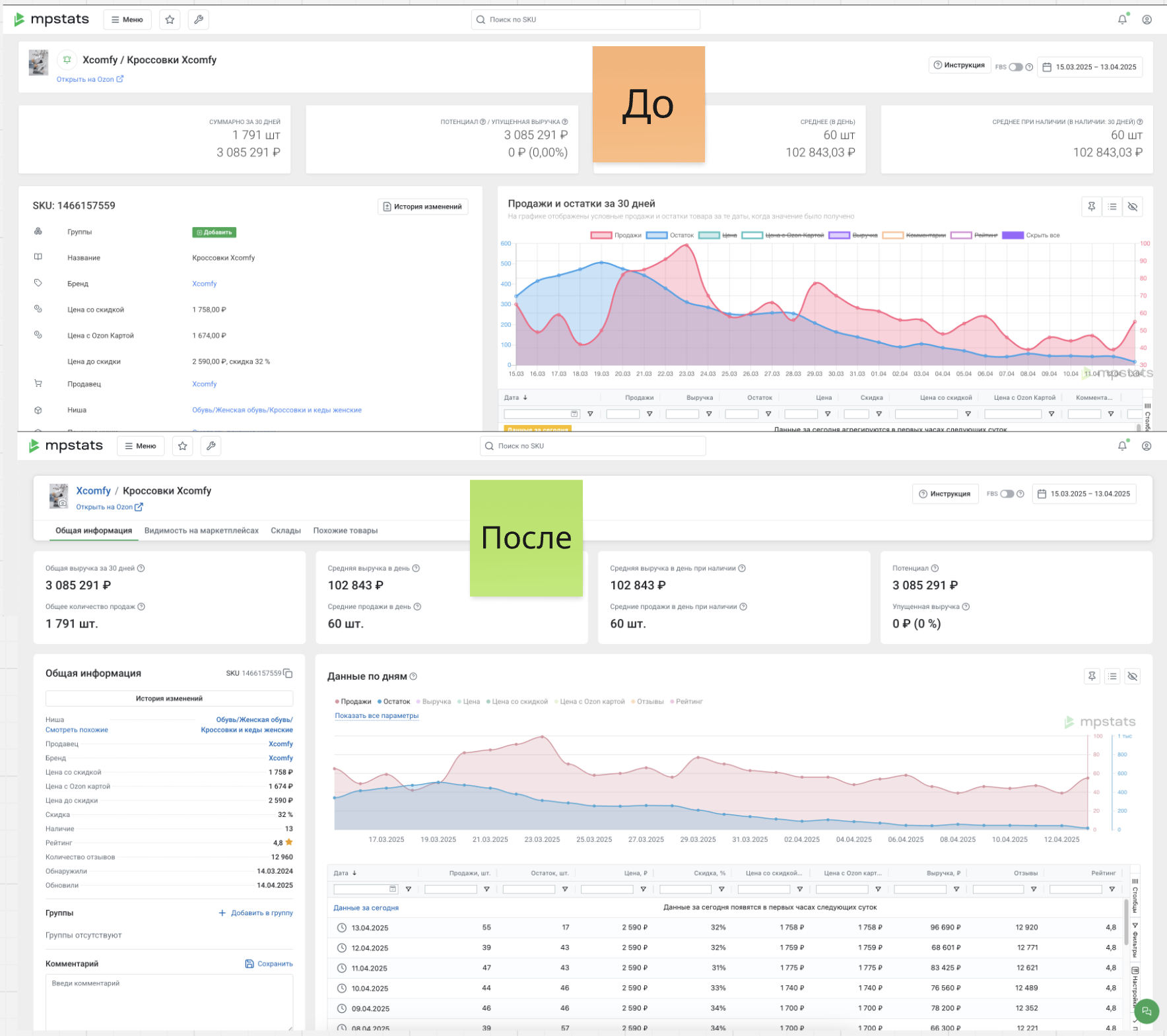Click 'Добавить в группу' link
Image resolution: width=1167 pixels, height=1036 pixels.
[255, 913]
